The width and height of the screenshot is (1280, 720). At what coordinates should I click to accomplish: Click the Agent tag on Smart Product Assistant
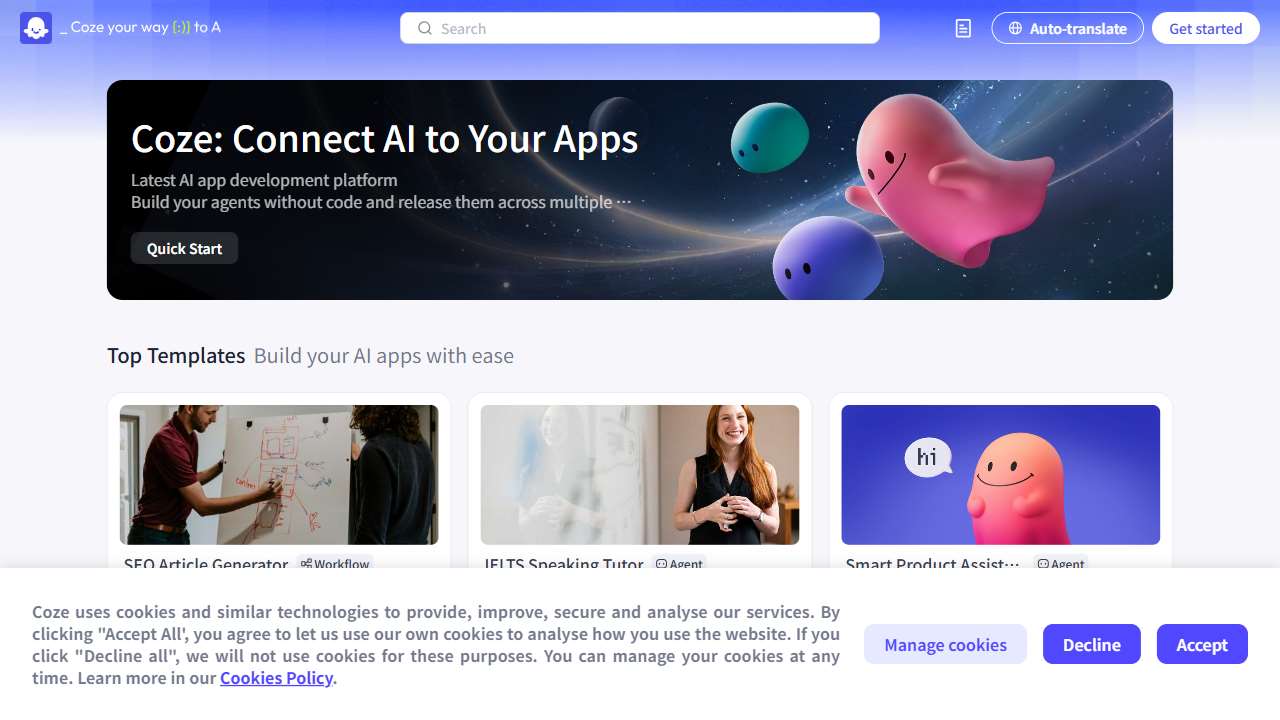pyautogui.click(x=1061, y=564)
